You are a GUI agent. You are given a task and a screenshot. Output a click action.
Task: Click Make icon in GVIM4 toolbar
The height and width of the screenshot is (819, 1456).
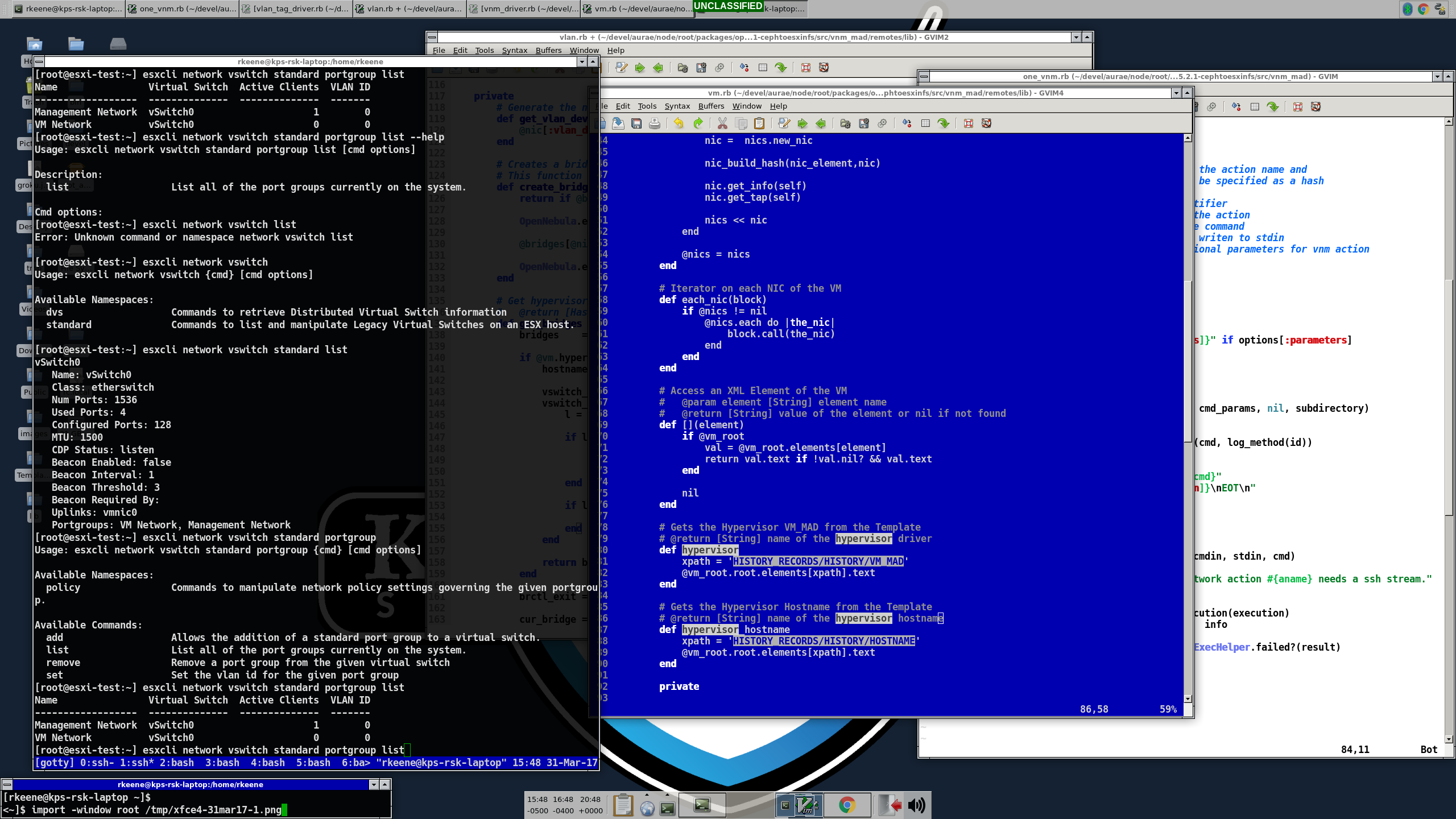pos(907,123)
